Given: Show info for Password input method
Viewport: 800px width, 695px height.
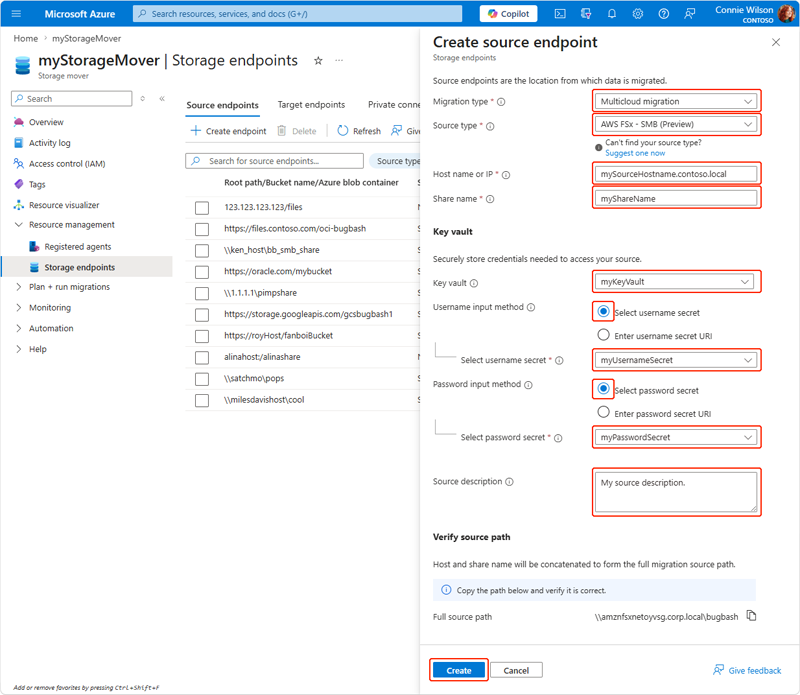Looking at the screenshot, I should coord(529,385).
